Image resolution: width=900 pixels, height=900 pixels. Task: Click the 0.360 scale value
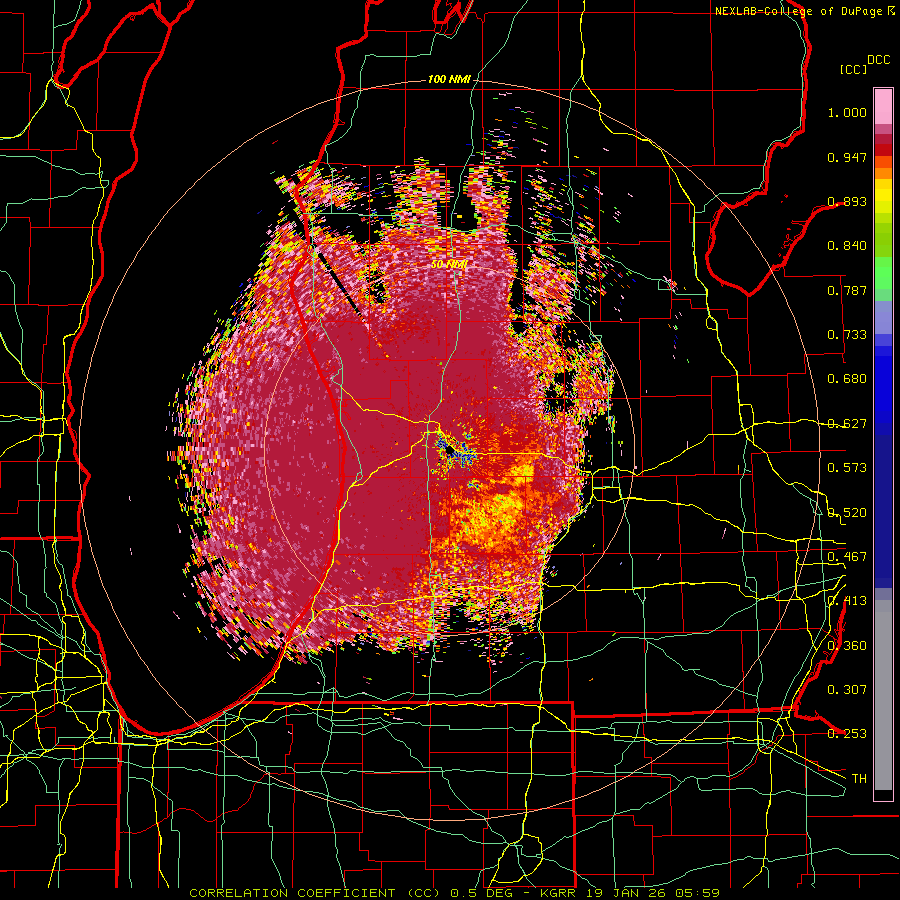847,646
